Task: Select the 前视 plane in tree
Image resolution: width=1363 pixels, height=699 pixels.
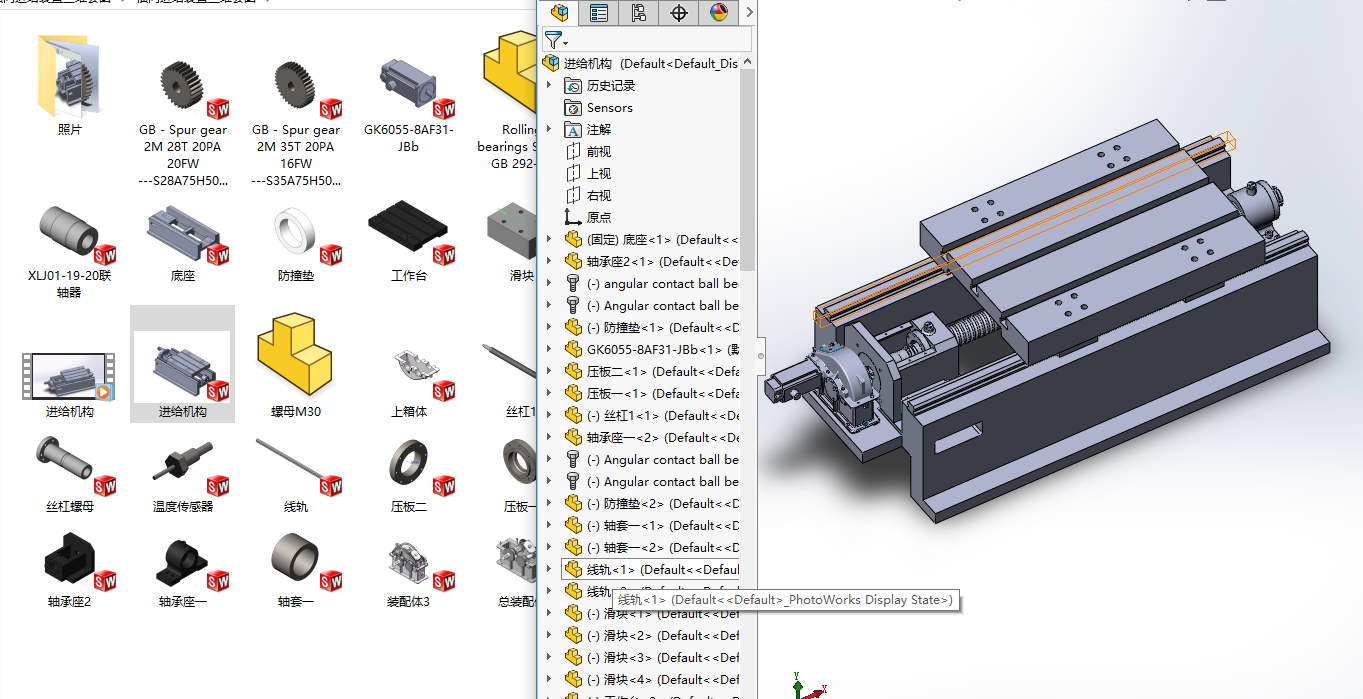Action: tap(598, 152)
